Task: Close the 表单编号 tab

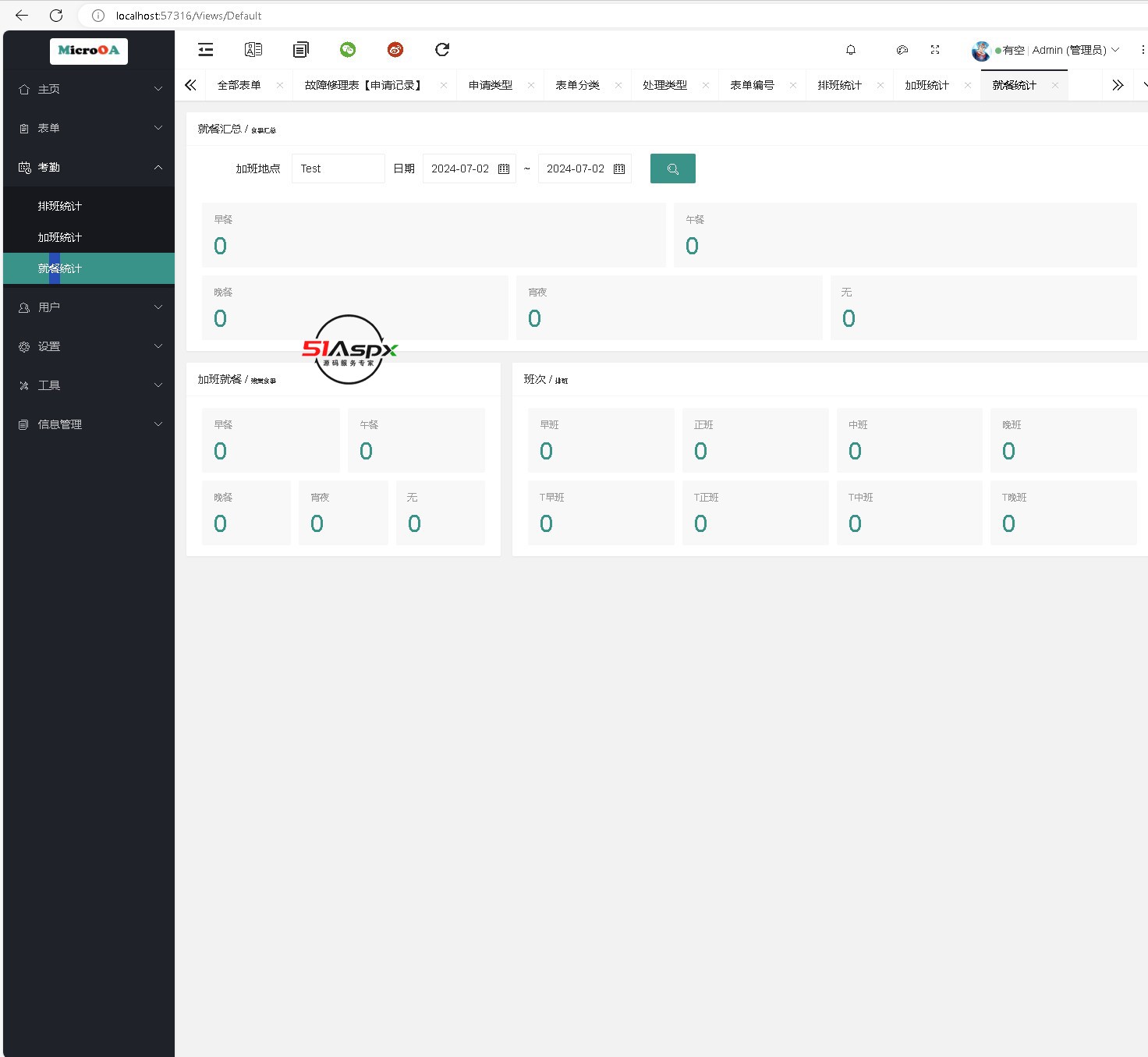Action: (793, 85)
